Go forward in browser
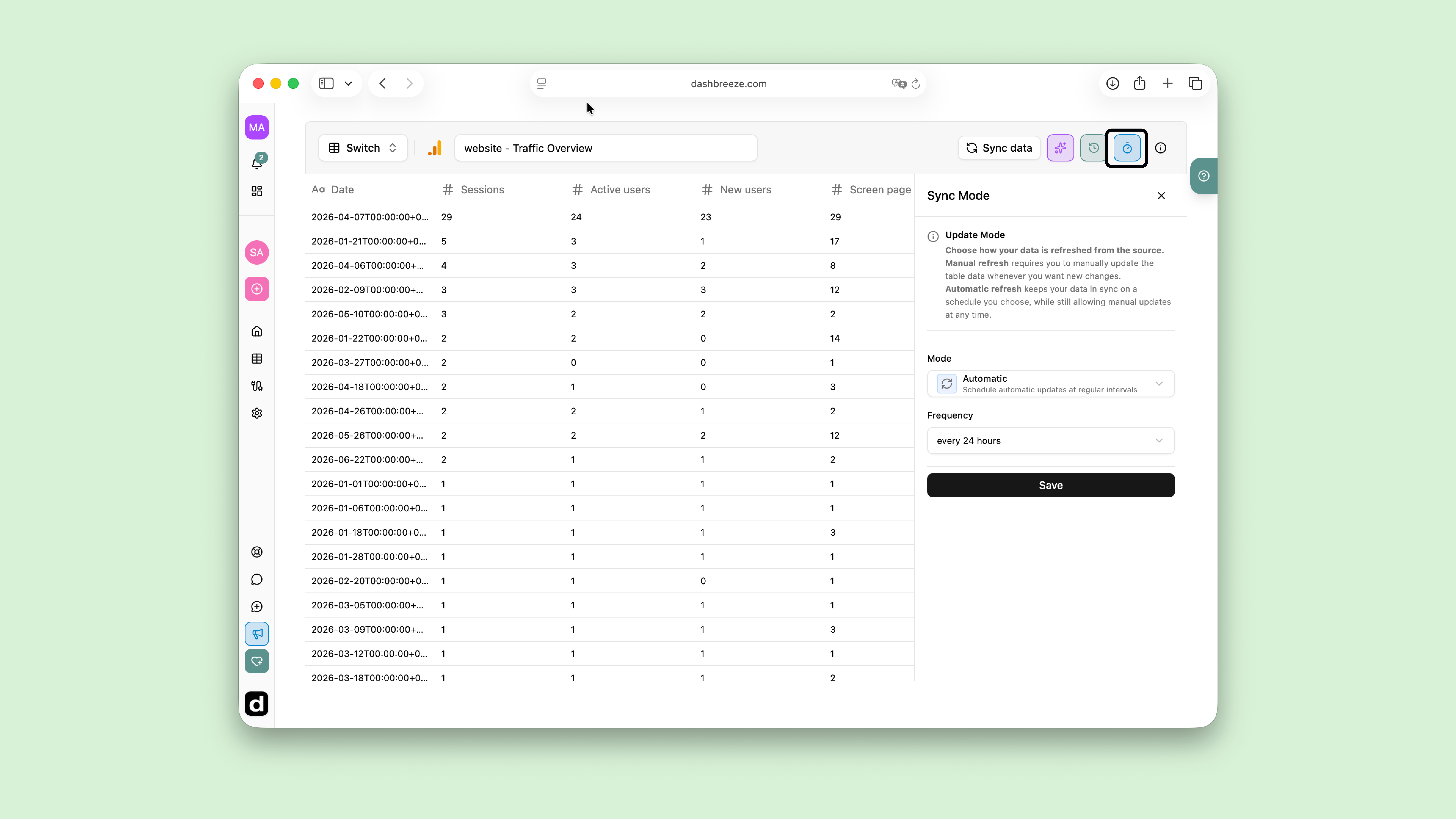 [410, 84]
